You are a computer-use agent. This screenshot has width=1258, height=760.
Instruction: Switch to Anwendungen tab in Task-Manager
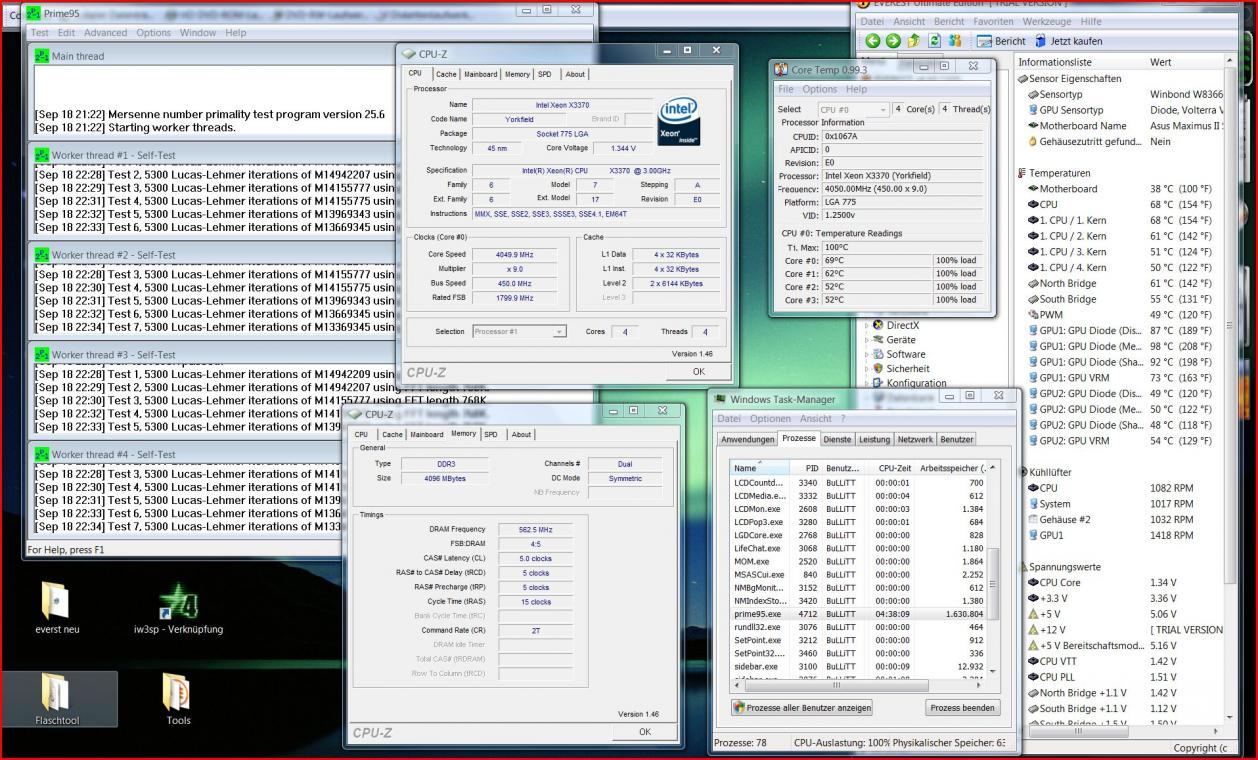coord(748,439)
